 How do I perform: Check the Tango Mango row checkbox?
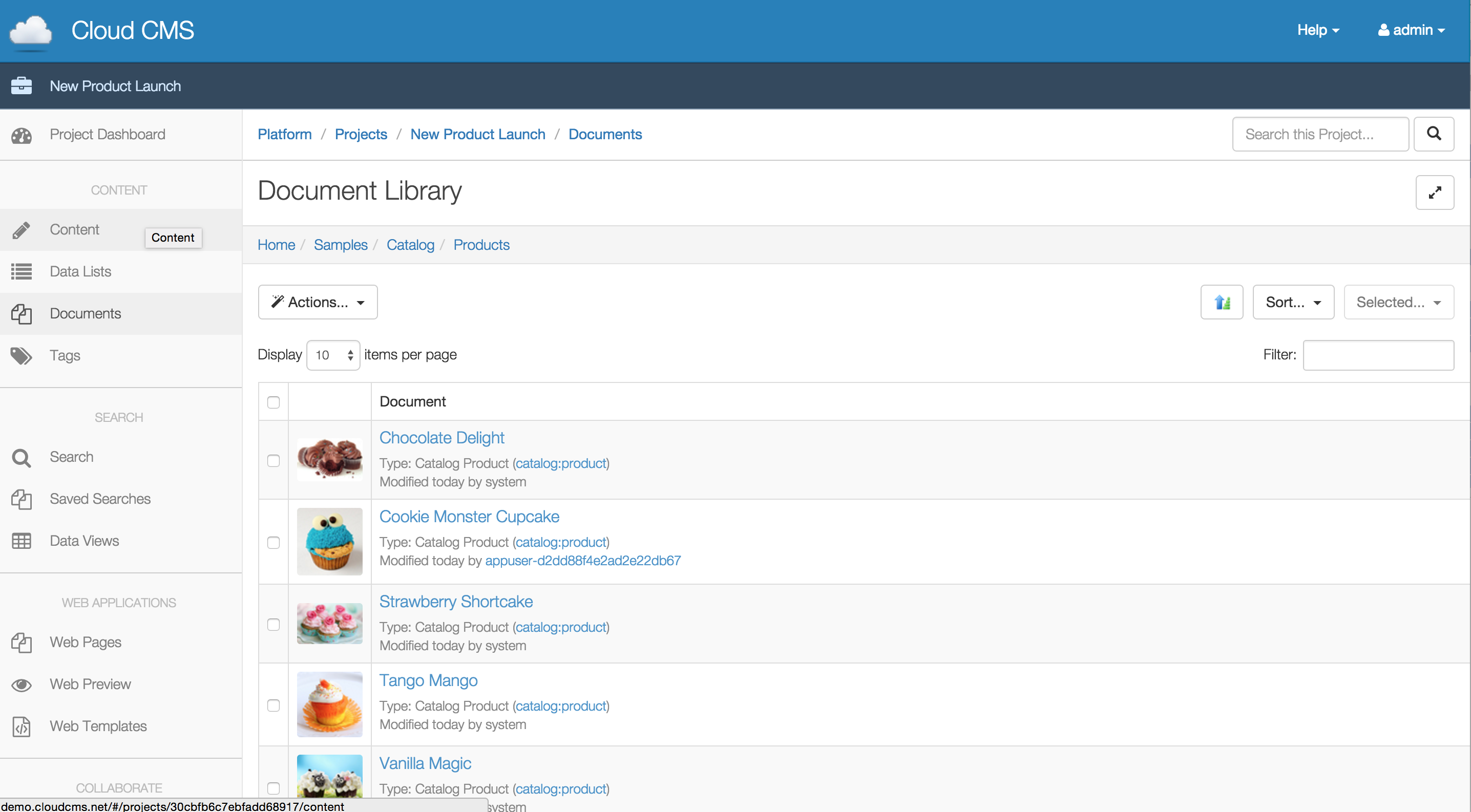click(x=274, y=706)
